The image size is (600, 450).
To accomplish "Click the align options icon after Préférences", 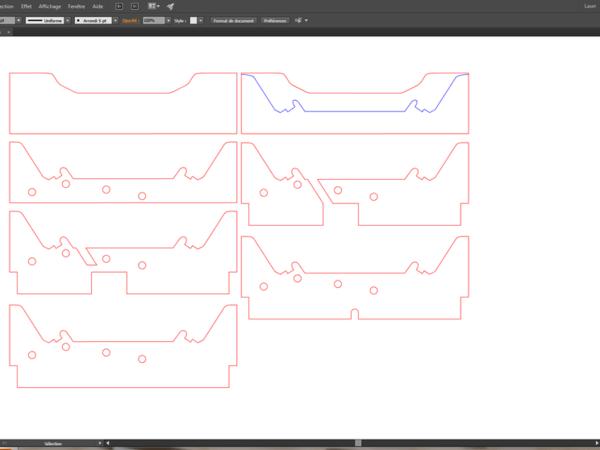I will [x=297, y=20].
